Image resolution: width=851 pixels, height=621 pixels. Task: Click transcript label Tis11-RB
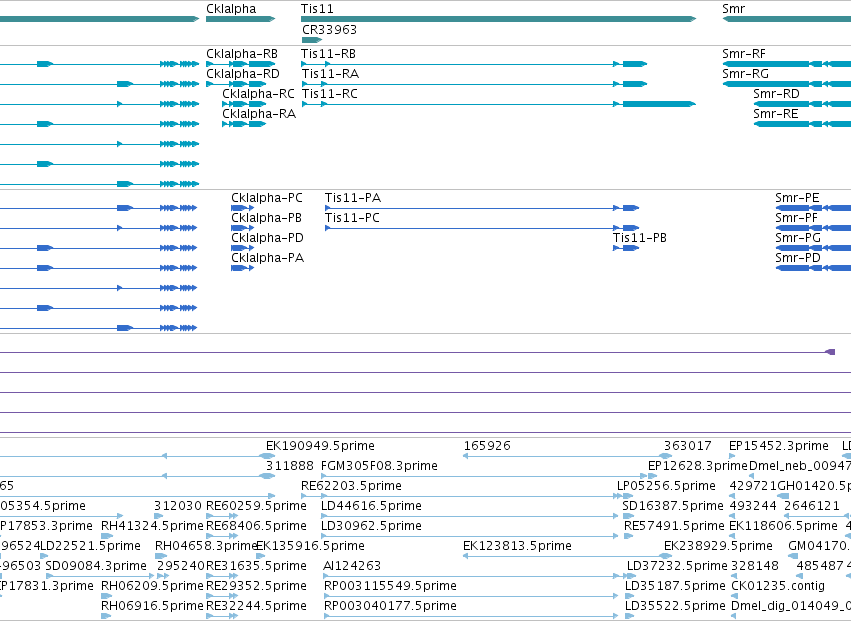(x=329, y=54)
